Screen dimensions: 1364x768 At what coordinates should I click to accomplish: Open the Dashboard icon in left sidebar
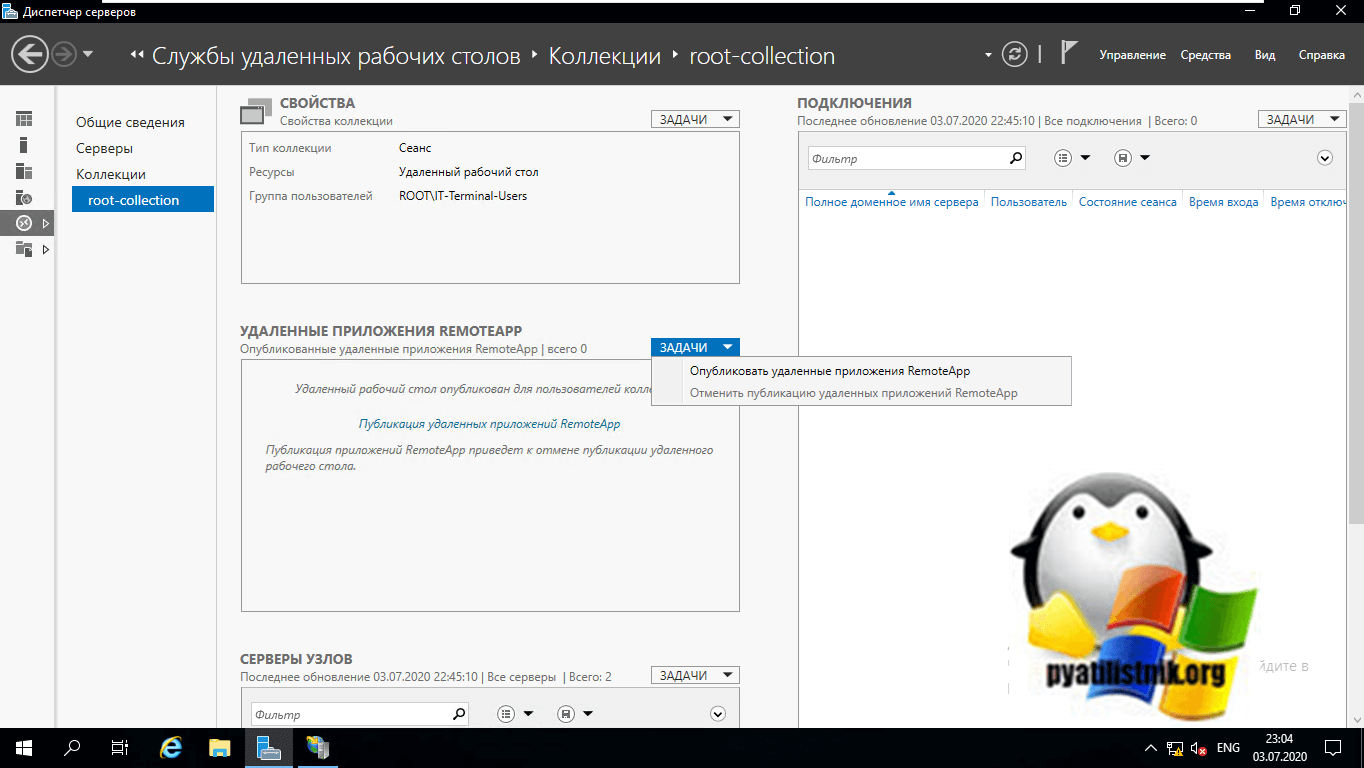tap(24, 119)
